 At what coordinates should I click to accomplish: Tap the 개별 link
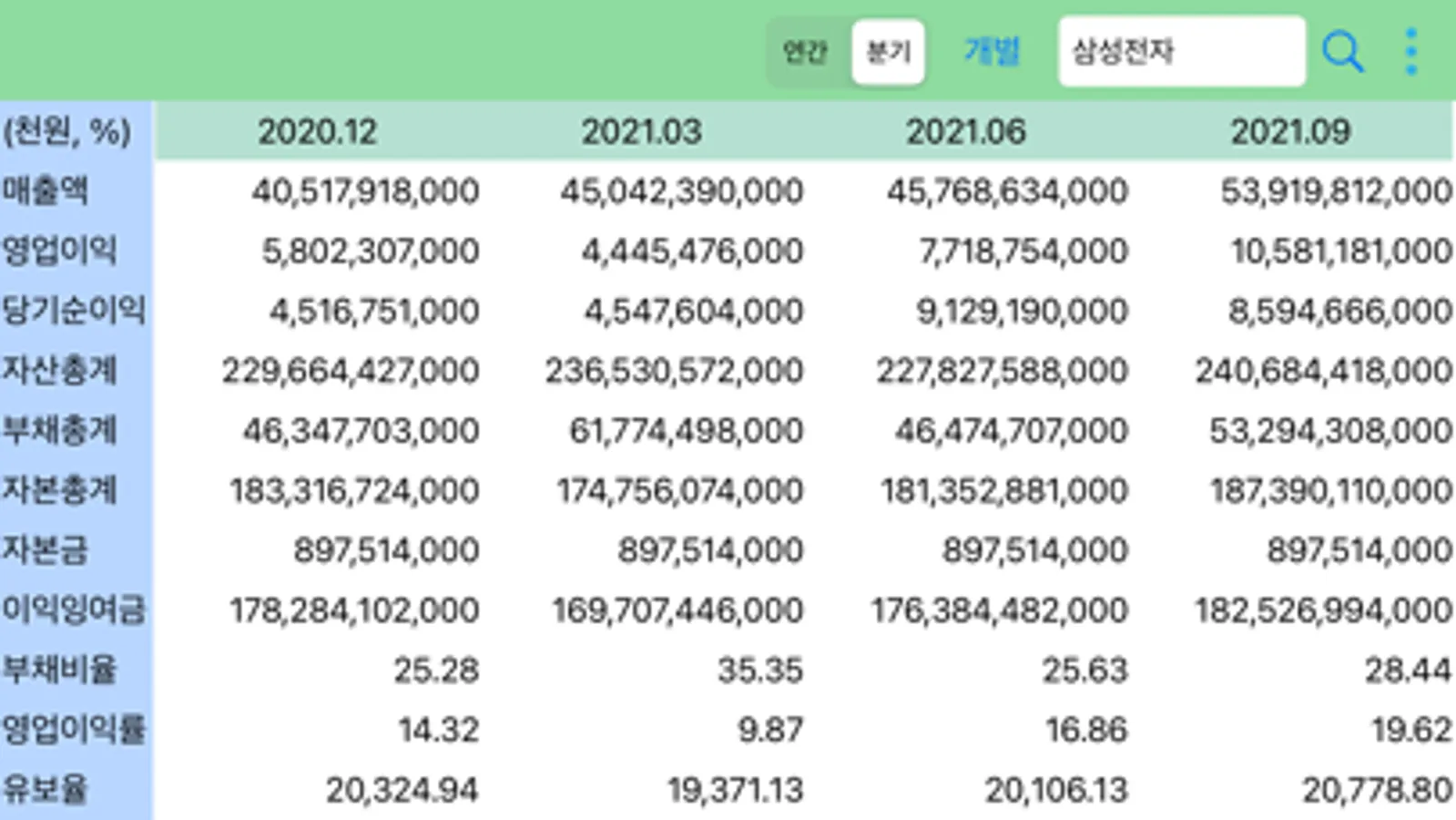[992, 51]
